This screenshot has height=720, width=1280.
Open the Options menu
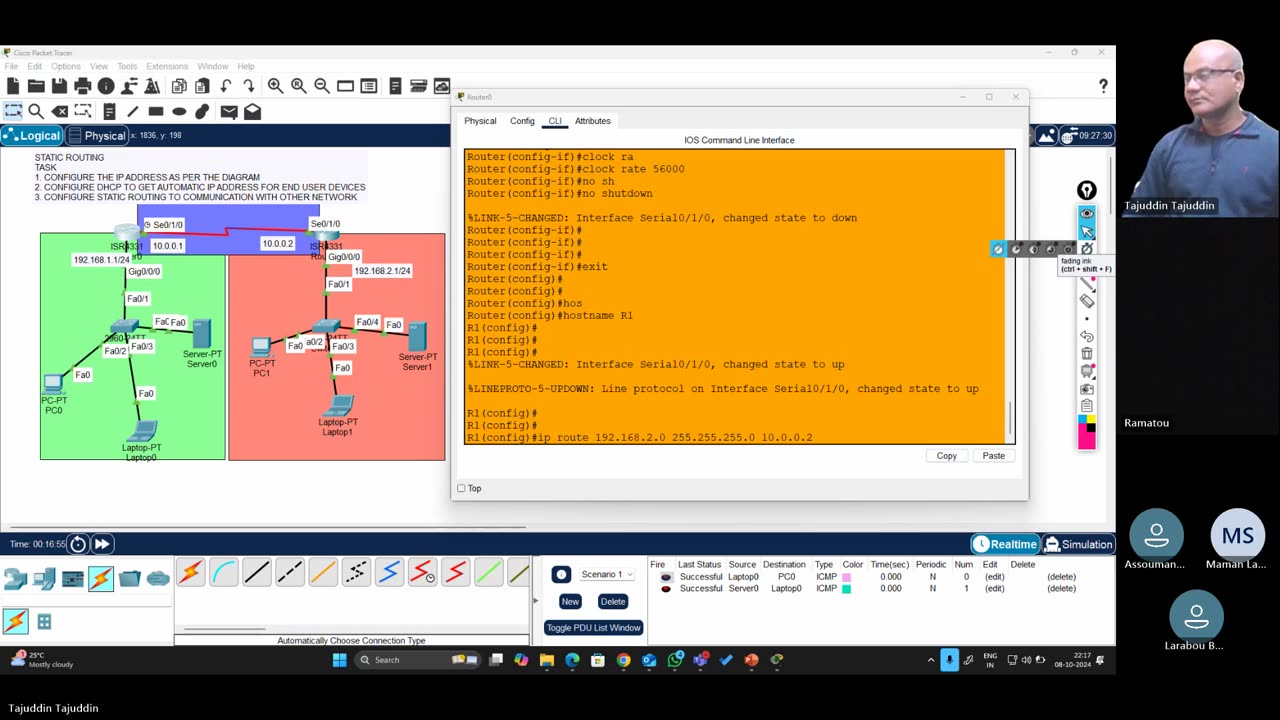click(x=65, y=66)
